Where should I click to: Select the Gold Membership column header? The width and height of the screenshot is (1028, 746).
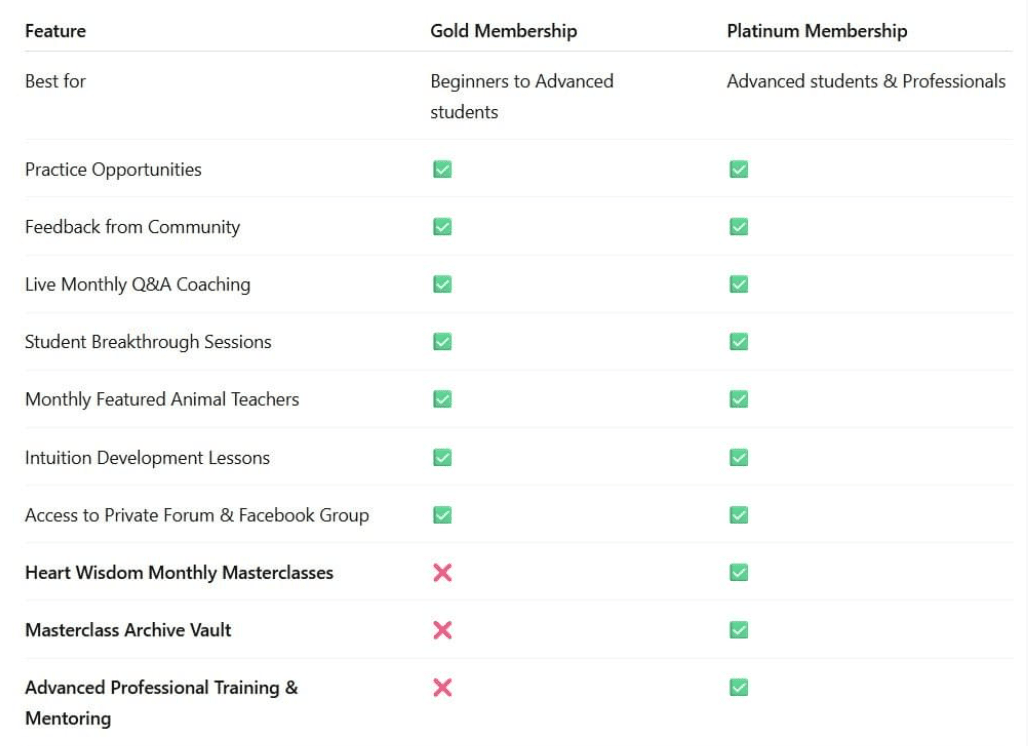pos(503,31)
